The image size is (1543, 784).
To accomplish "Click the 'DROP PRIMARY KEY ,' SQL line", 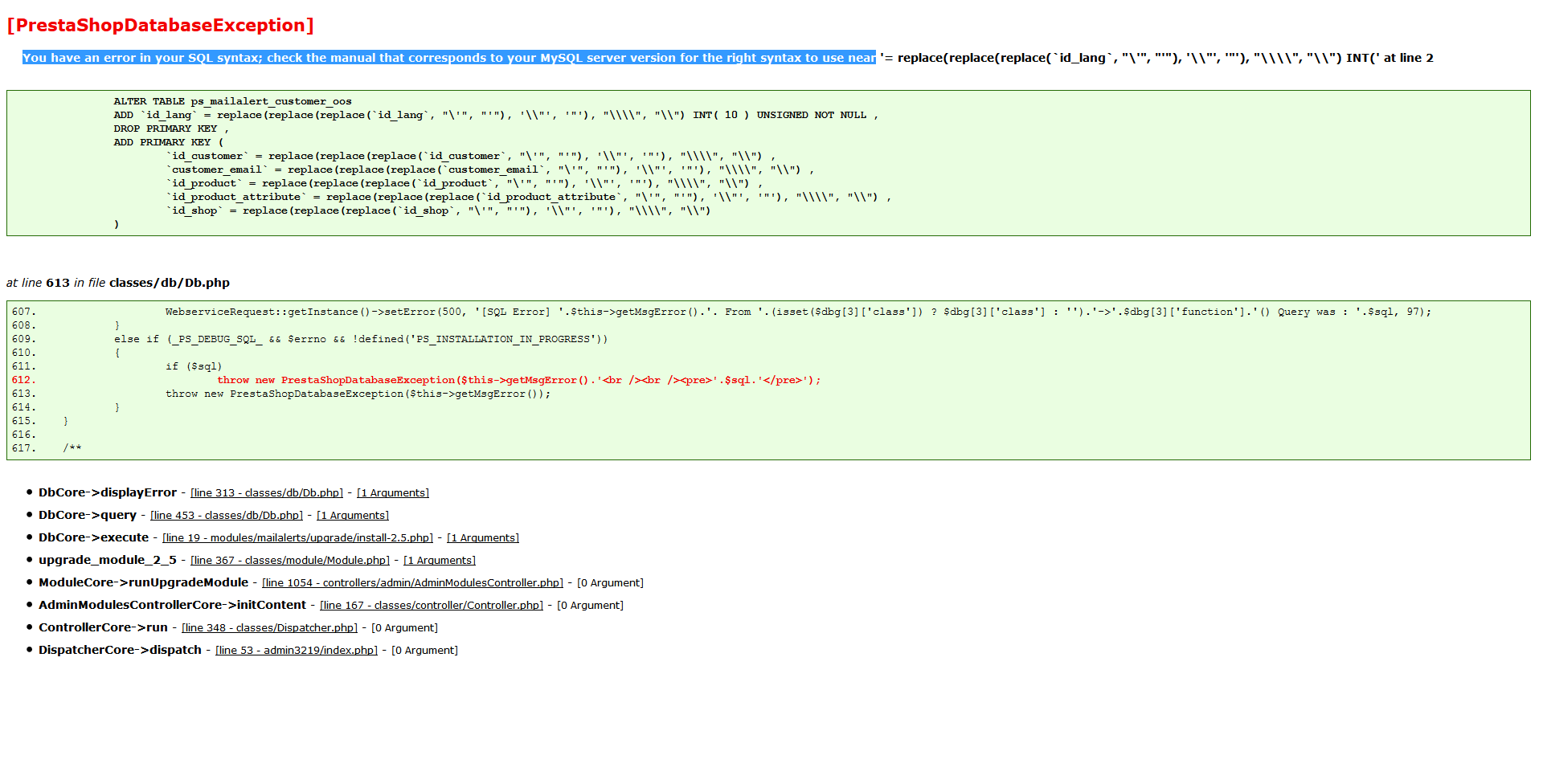I will (171, 129).
